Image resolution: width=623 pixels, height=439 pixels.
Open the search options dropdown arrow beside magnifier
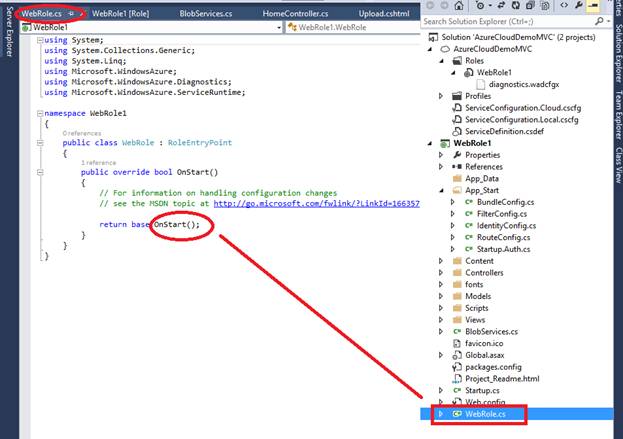click(x=608, y=21)
